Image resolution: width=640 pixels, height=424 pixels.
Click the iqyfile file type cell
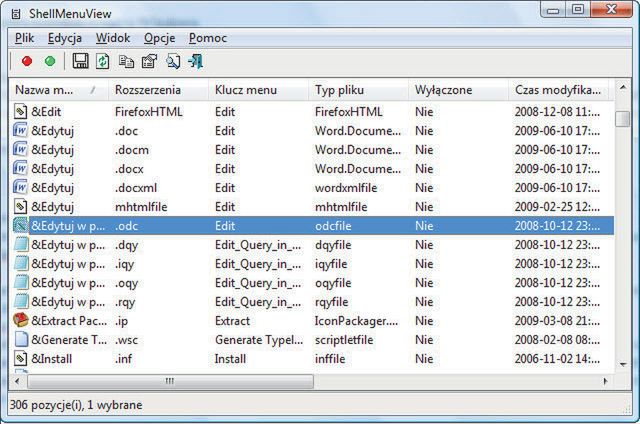(x=331, y=264)
